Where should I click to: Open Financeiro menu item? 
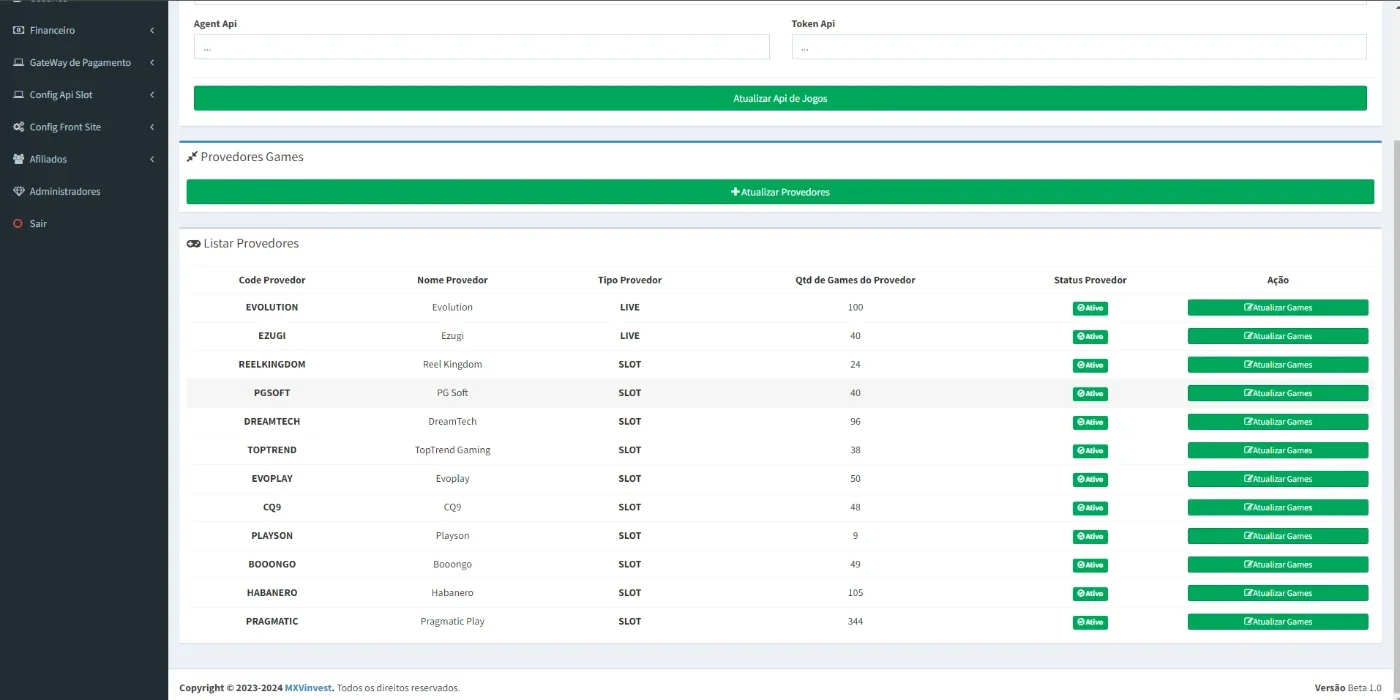coord(84,31)
